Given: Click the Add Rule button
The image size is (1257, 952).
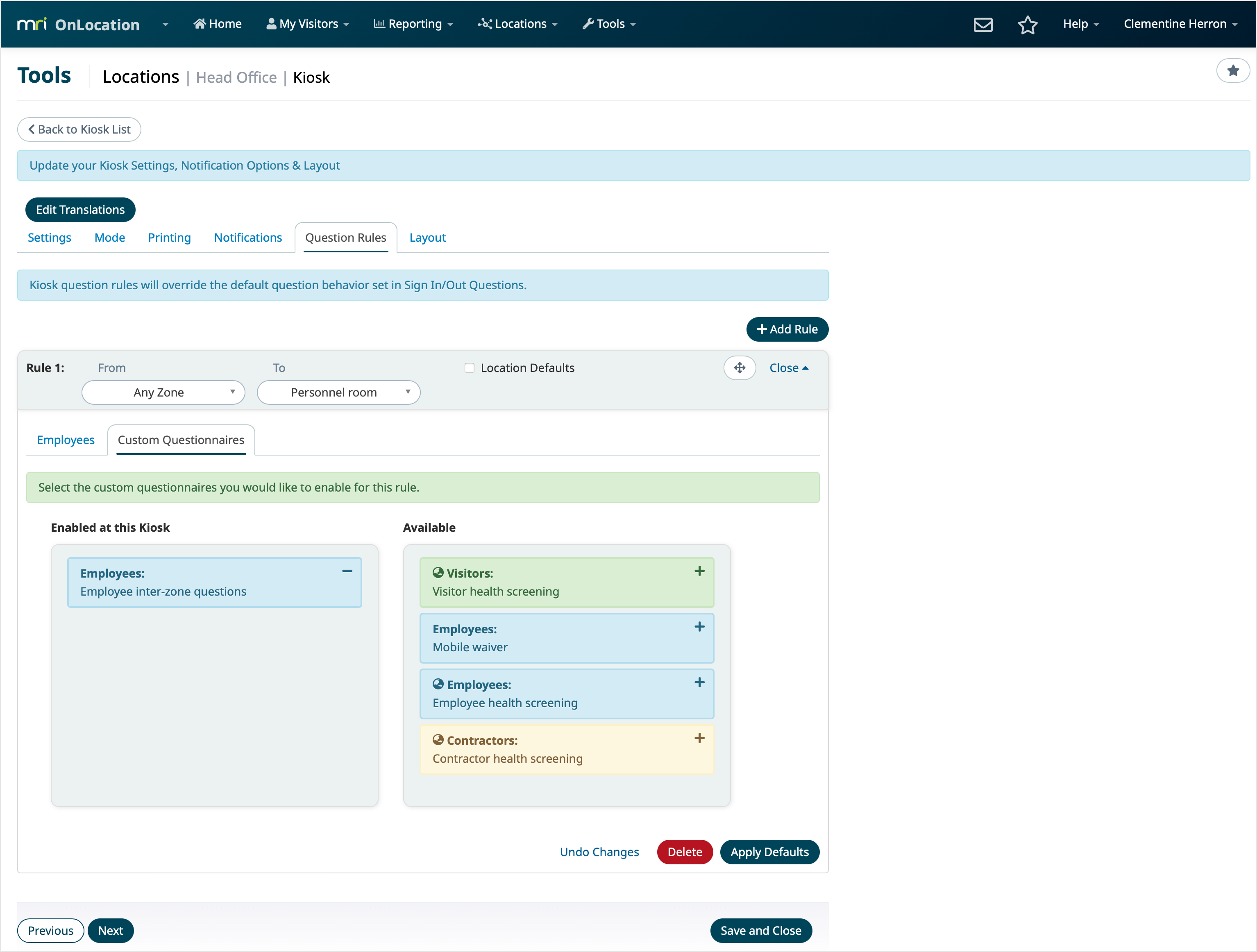Looking at the screenshot, I should [x=787, y=329].
